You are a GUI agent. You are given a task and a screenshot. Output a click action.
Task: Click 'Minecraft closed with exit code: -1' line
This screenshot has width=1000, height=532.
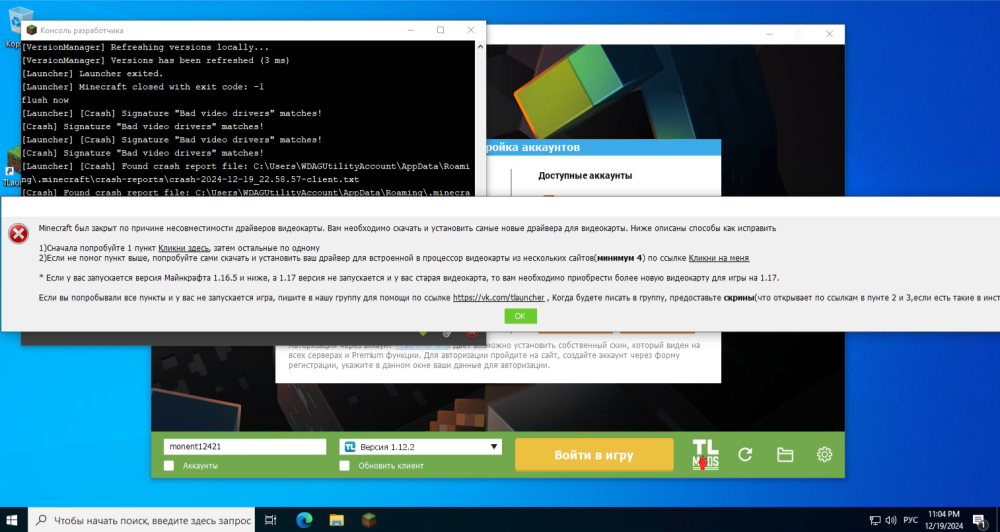pyautogui.click(x=143, y=87)
